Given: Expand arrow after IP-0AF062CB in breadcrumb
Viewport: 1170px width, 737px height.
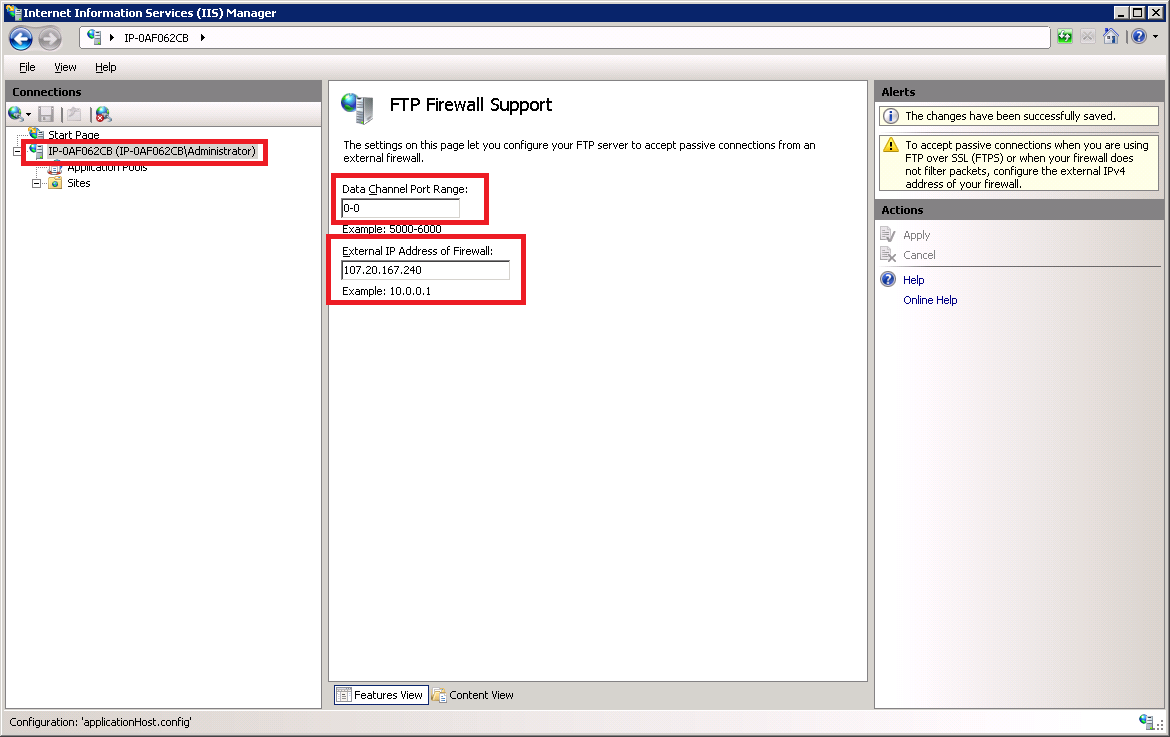Looking at the screenshot, I should click(202, 38).
